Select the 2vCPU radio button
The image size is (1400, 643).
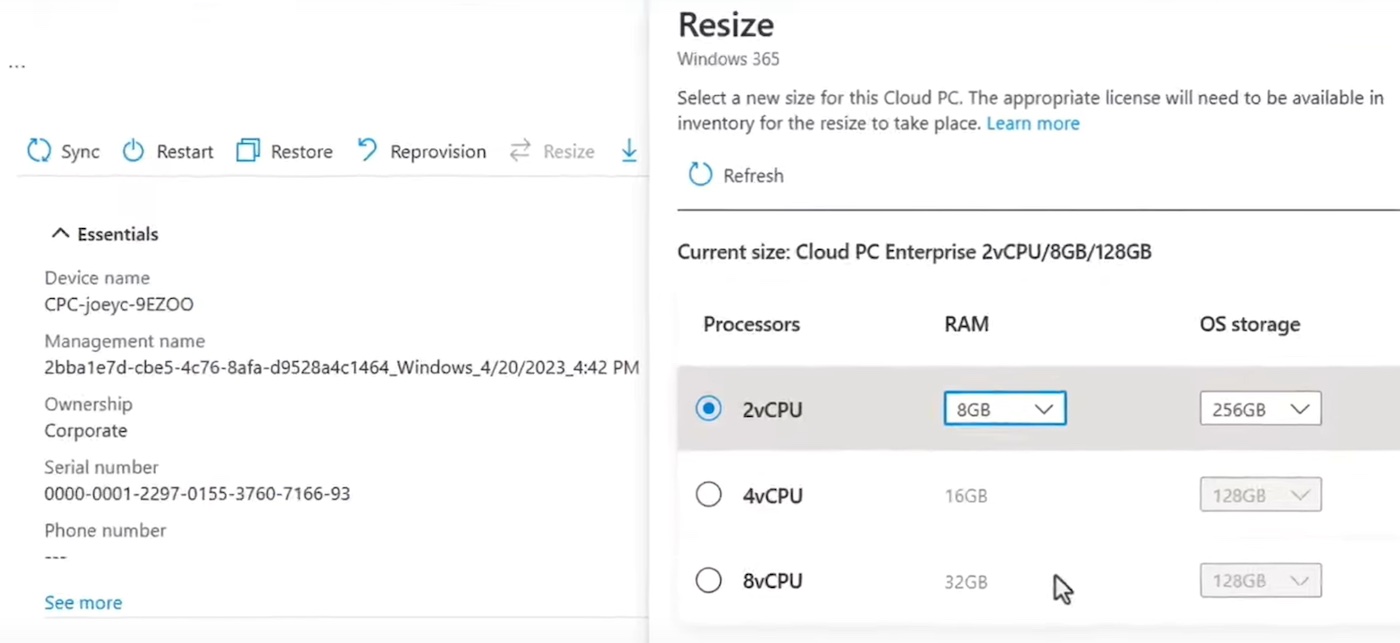[709, 409]
